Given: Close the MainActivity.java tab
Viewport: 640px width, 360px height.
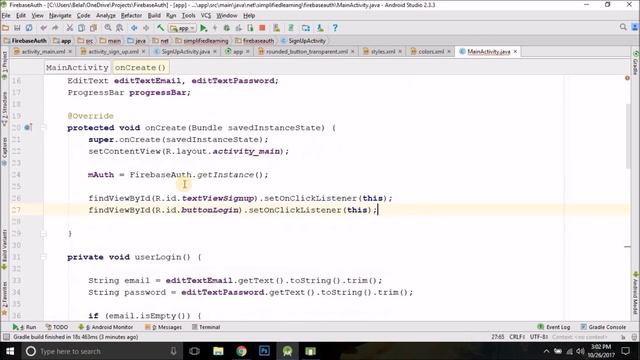Looking at the screenshot, I should 515,51.
